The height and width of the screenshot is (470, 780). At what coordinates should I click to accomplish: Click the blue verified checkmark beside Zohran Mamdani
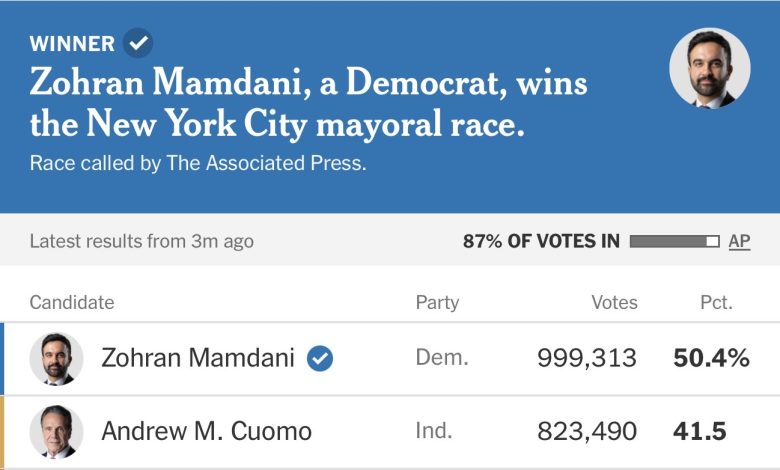tap(320, 358)
